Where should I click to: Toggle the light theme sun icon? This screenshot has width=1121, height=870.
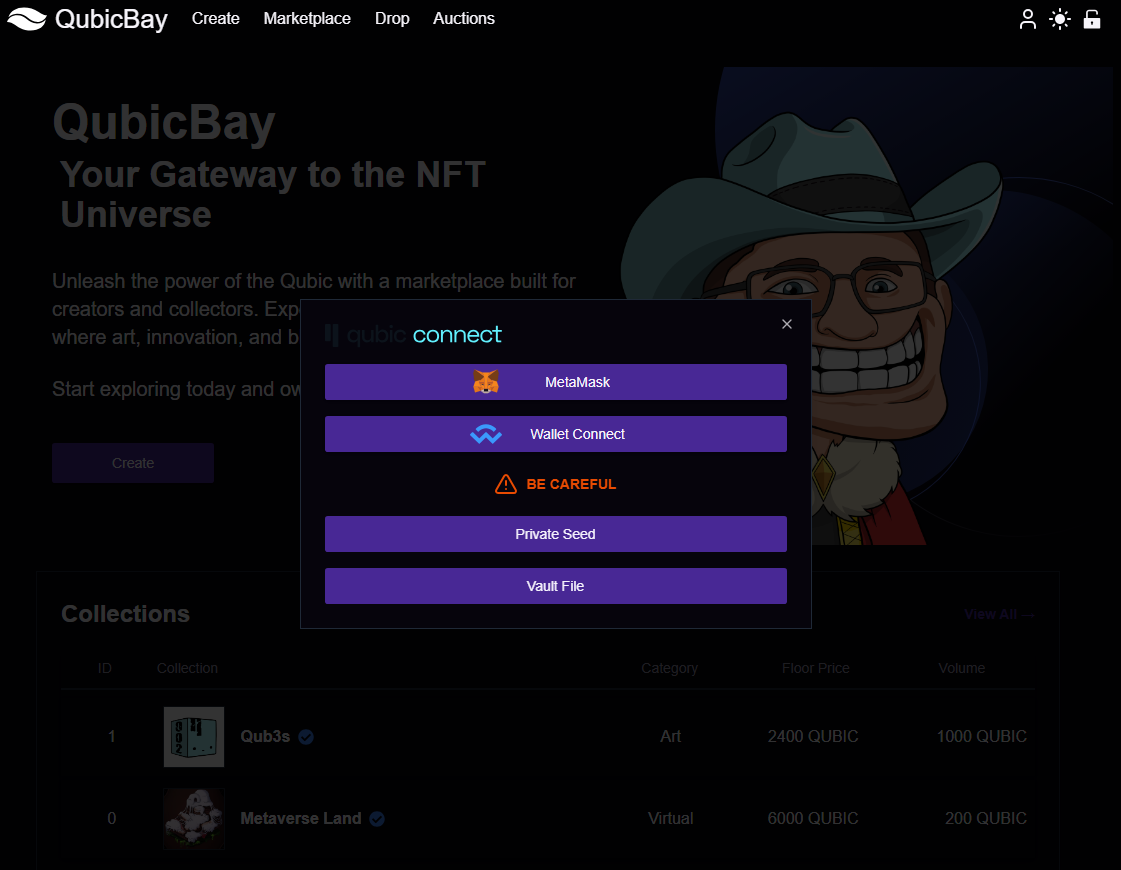click(x=1060, y=19)
